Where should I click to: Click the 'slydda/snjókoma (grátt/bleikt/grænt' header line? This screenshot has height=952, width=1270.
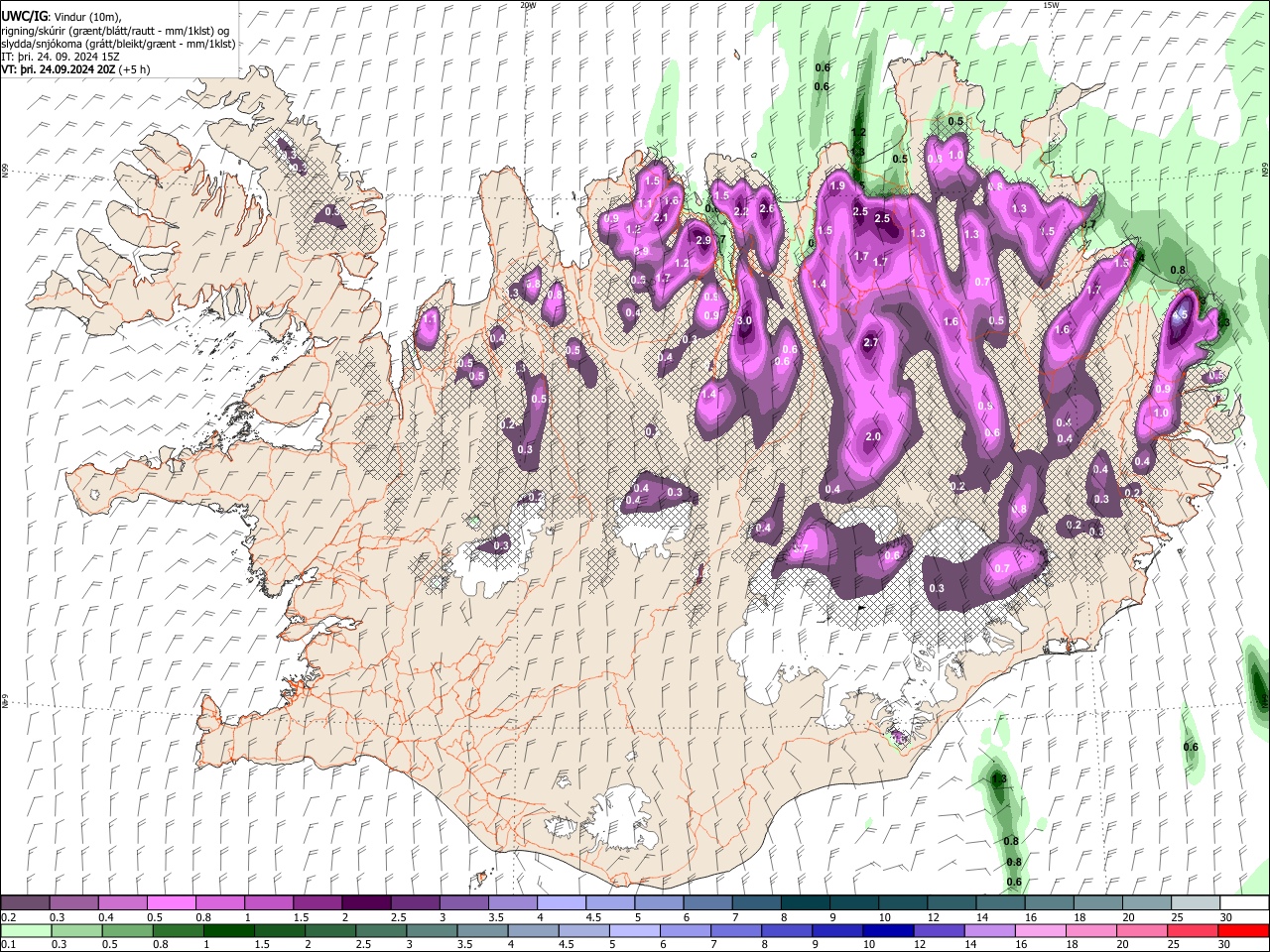pyautogui.click(x=118, y=44)
